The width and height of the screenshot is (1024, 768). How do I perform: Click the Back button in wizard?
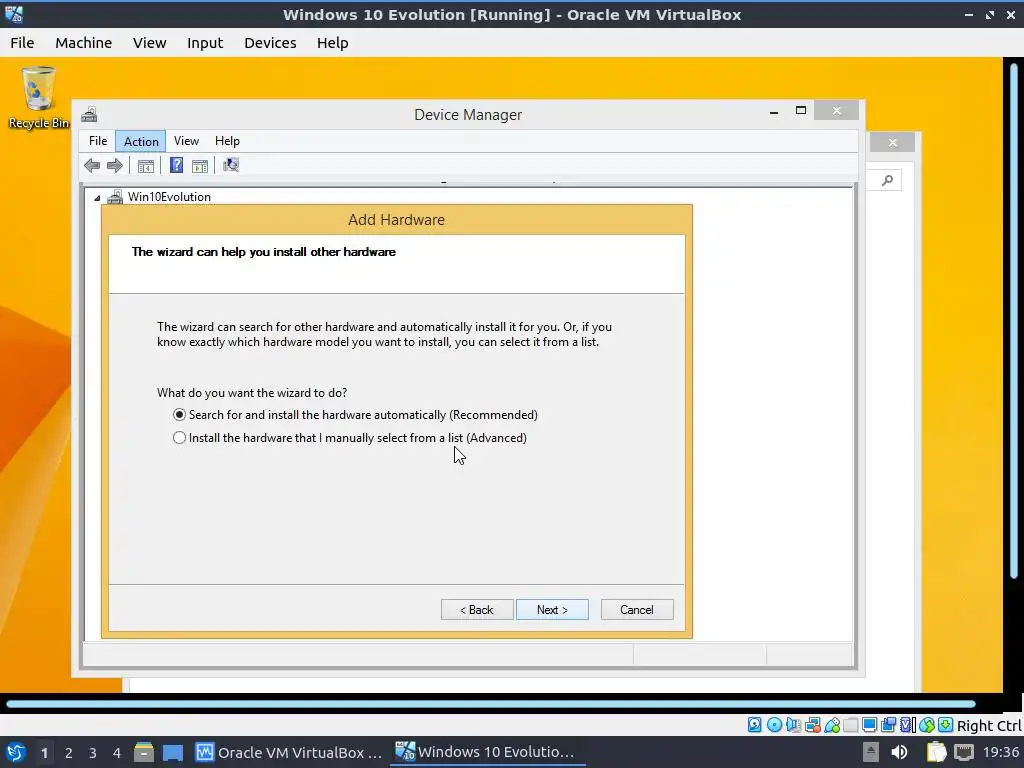click(x=477, y=610)
